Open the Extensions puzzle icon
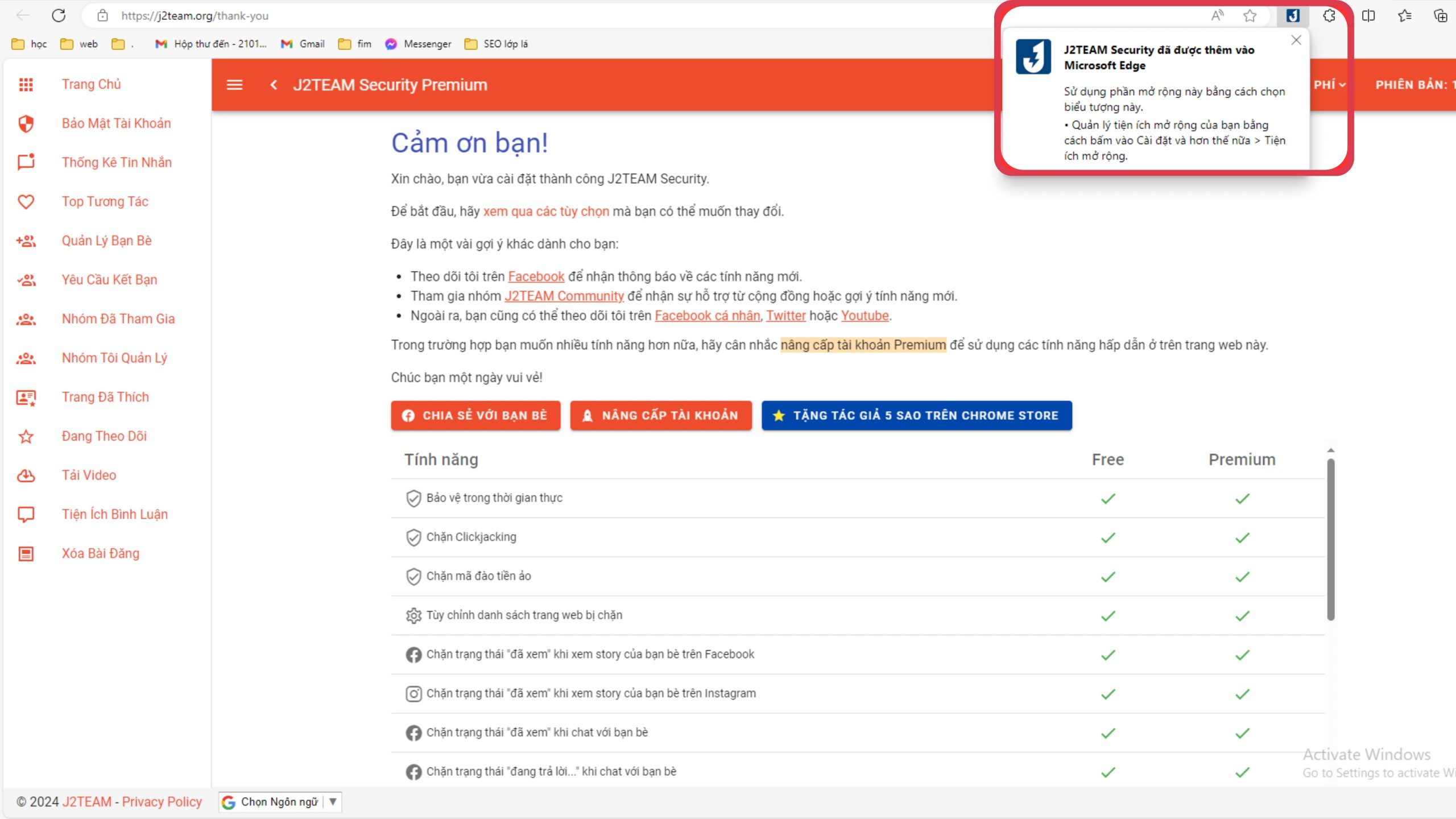The width and height of the screenshot is (1456, 819). tap(1329, 15)
